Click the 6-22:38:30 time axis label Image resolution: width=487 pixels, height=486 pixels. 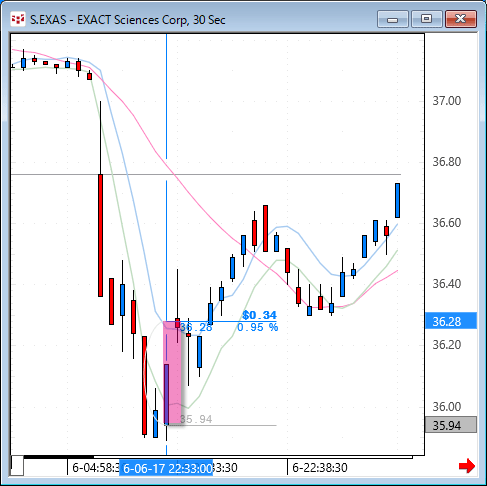point(320,468)
